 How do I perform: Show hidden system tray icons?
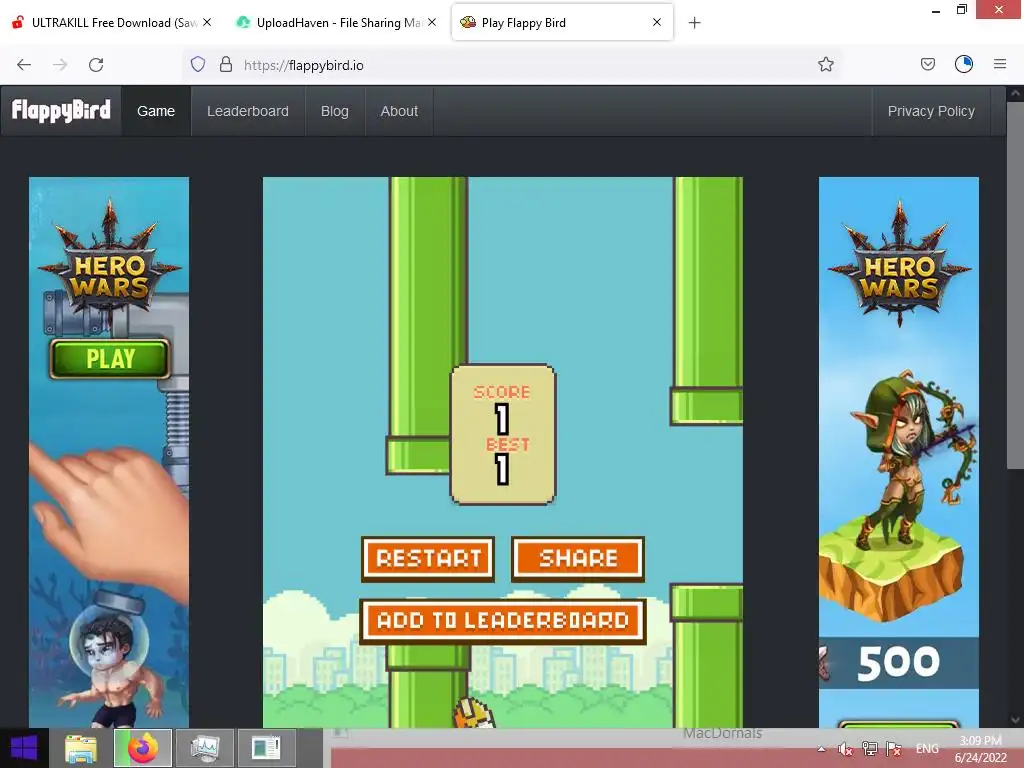click(x=821, y=748)
